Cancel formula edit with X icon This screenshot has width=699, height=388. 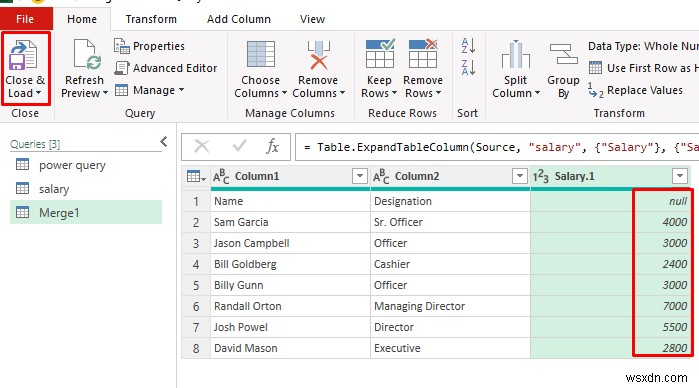202,146
